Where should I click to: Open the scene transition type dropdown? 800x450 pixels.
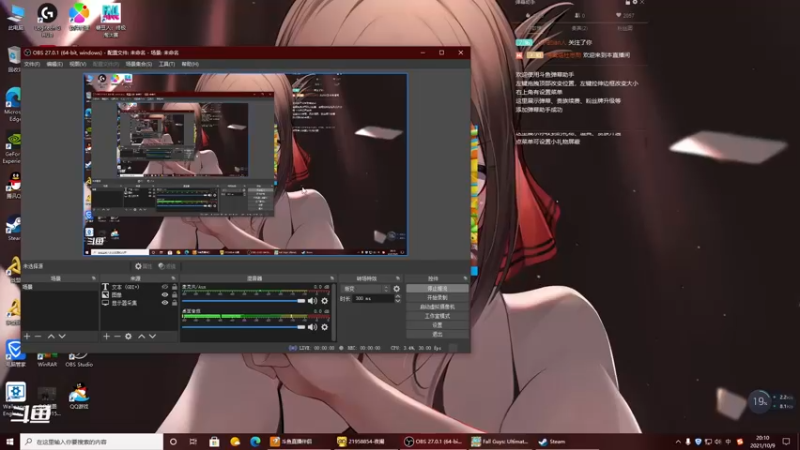pyautogui.click(x=365, y=289)
